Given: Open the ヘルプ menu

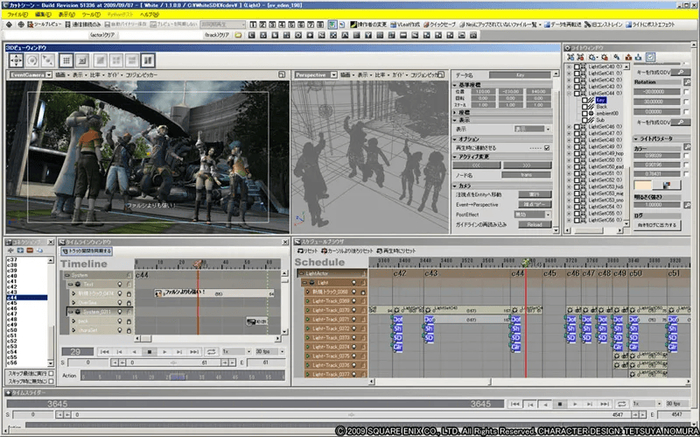Looking at the screenshot, I should pos(148,15).
